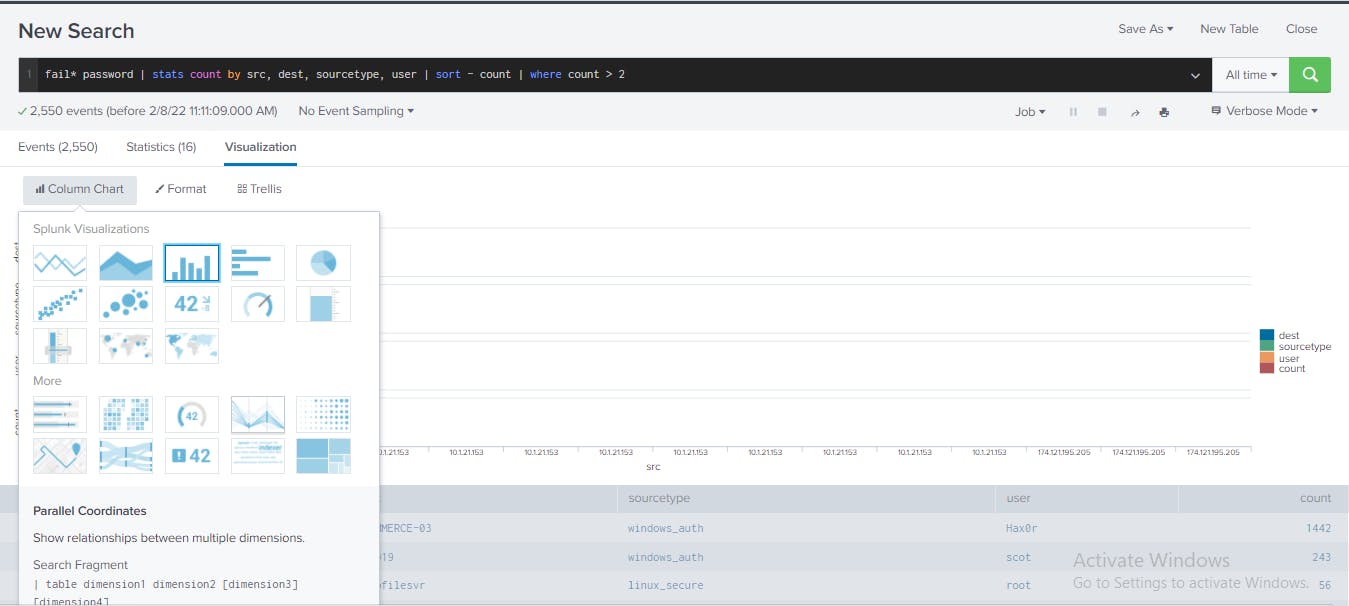Pick the Cluster Map with dots
Screen dimensions: 1349x606
coord(126,346)
